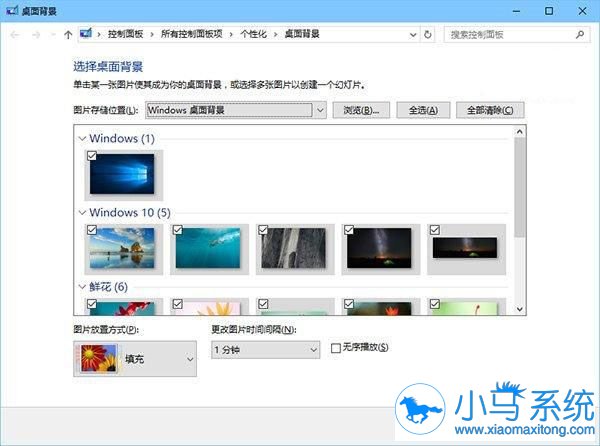
Task: Uncheck the light green flower checkbox
Action: (435, 304)
